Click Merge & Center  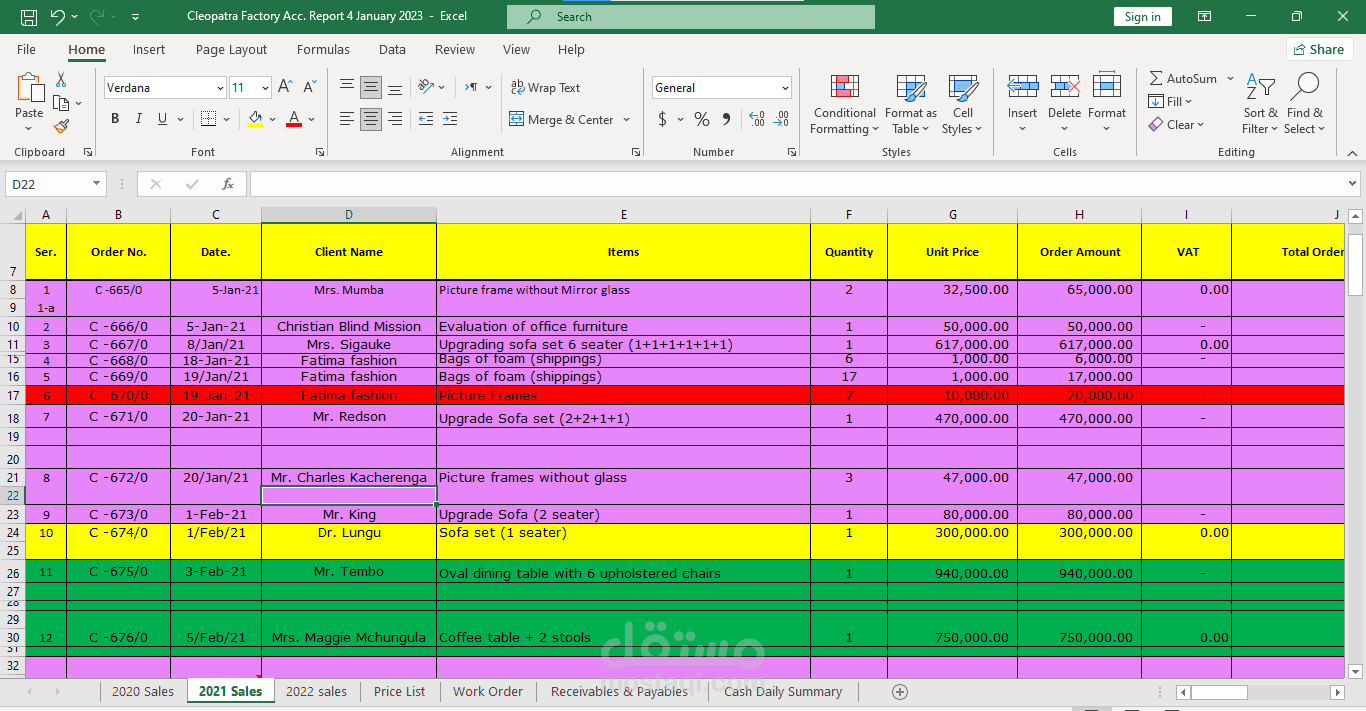point(562,119)
